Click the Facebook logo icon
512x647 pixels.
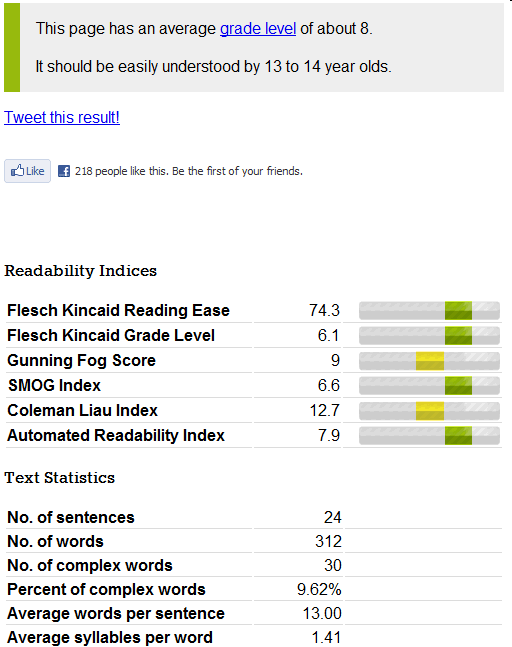(64, 171)
